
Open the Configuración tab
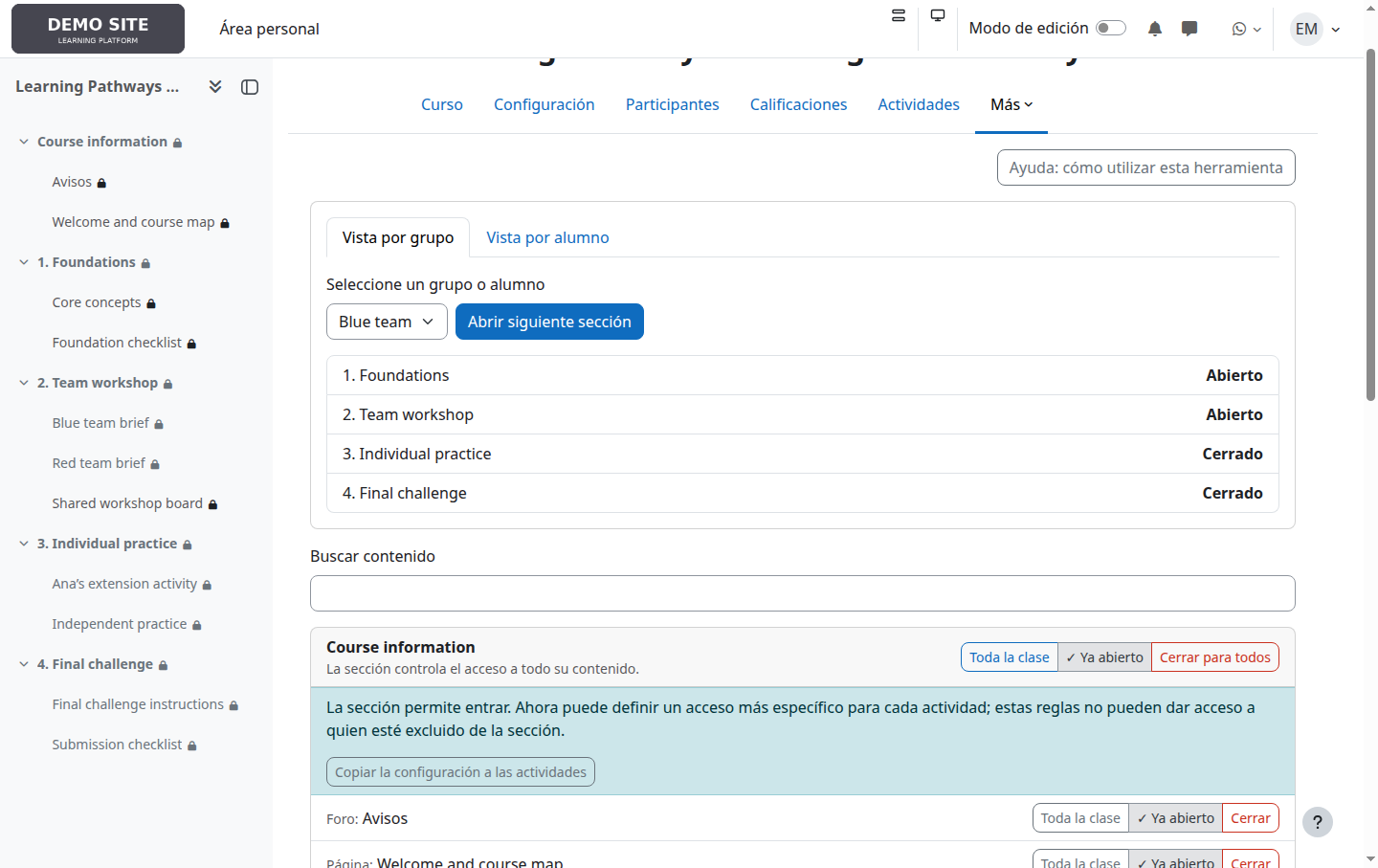point(545,104)
